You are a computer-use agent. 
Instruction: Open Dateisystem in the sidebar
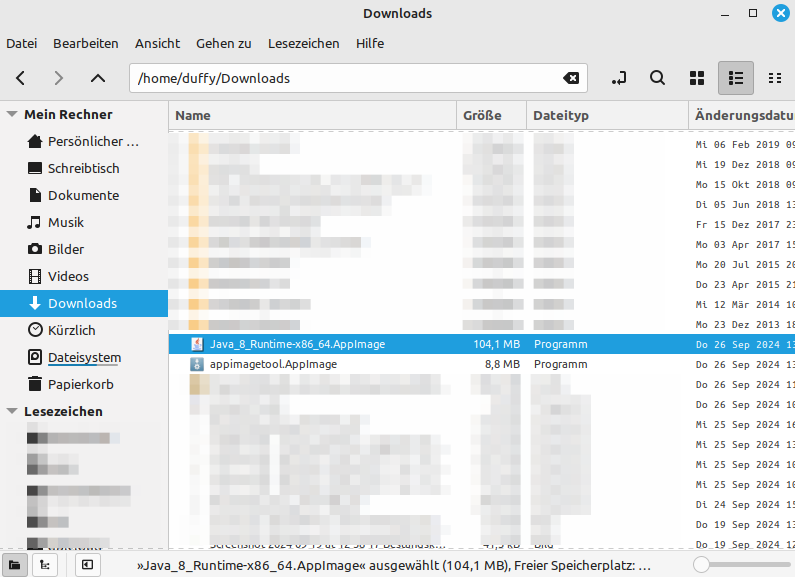(x=84, y=357)
